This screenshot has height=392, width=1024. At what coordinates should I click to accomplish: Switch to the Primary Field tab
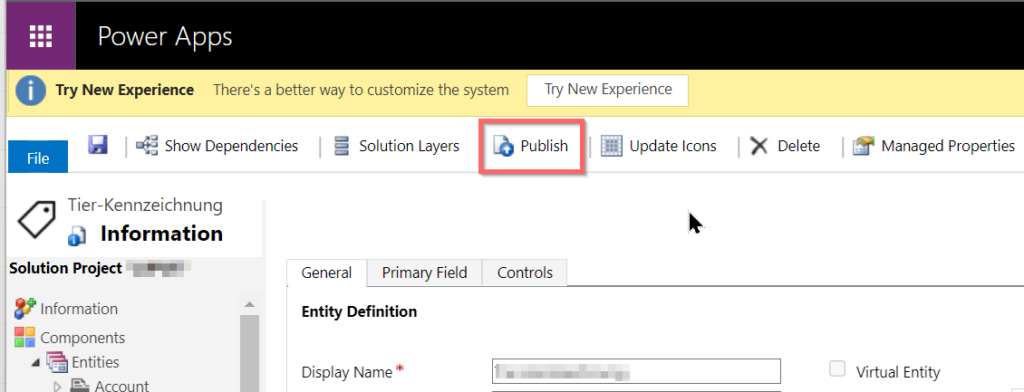point(424,272)
